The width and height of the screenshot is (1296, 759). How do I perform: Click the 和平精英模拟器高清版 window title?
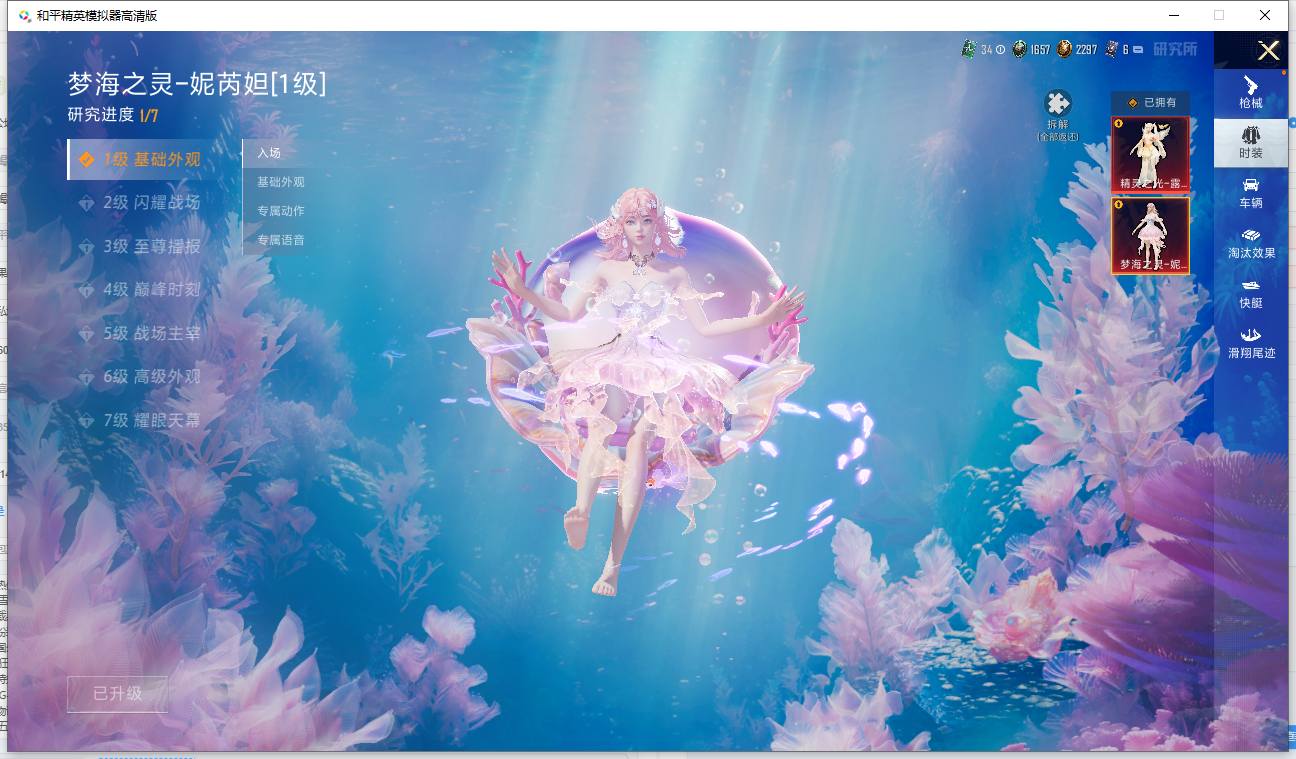point(97,16)
